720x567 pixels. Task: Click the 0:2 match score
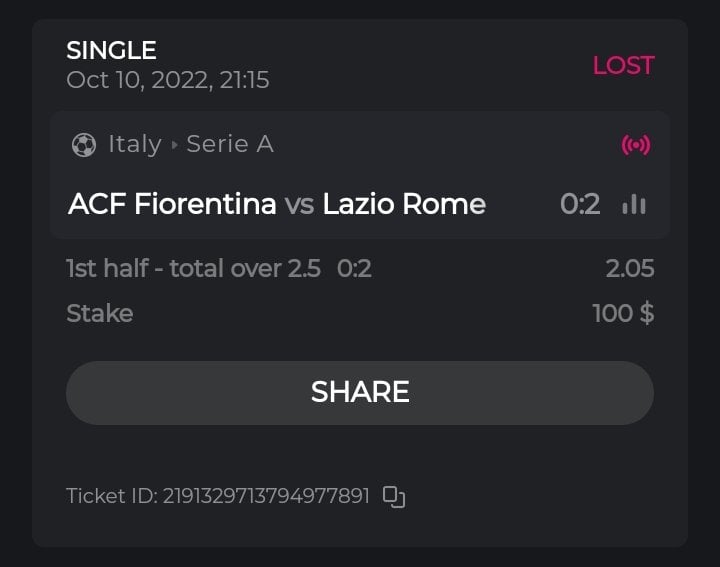(580, 205)
